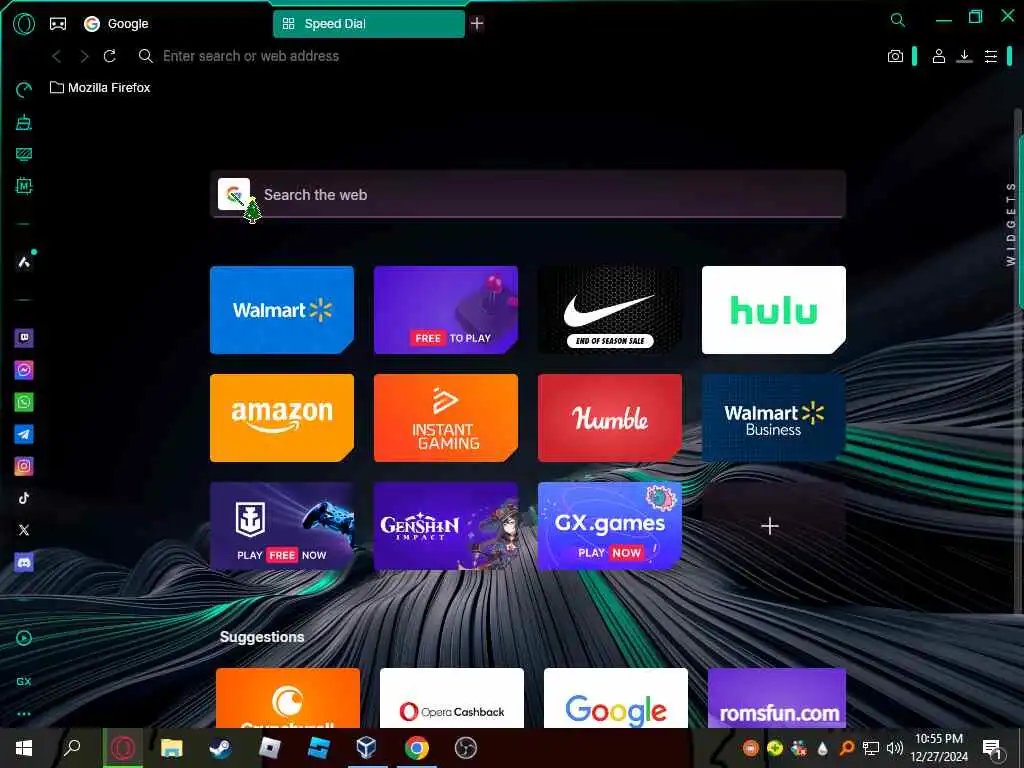Open the profile account icon
The height and width of the screenshot is (768, 1024).
[938, 56]
